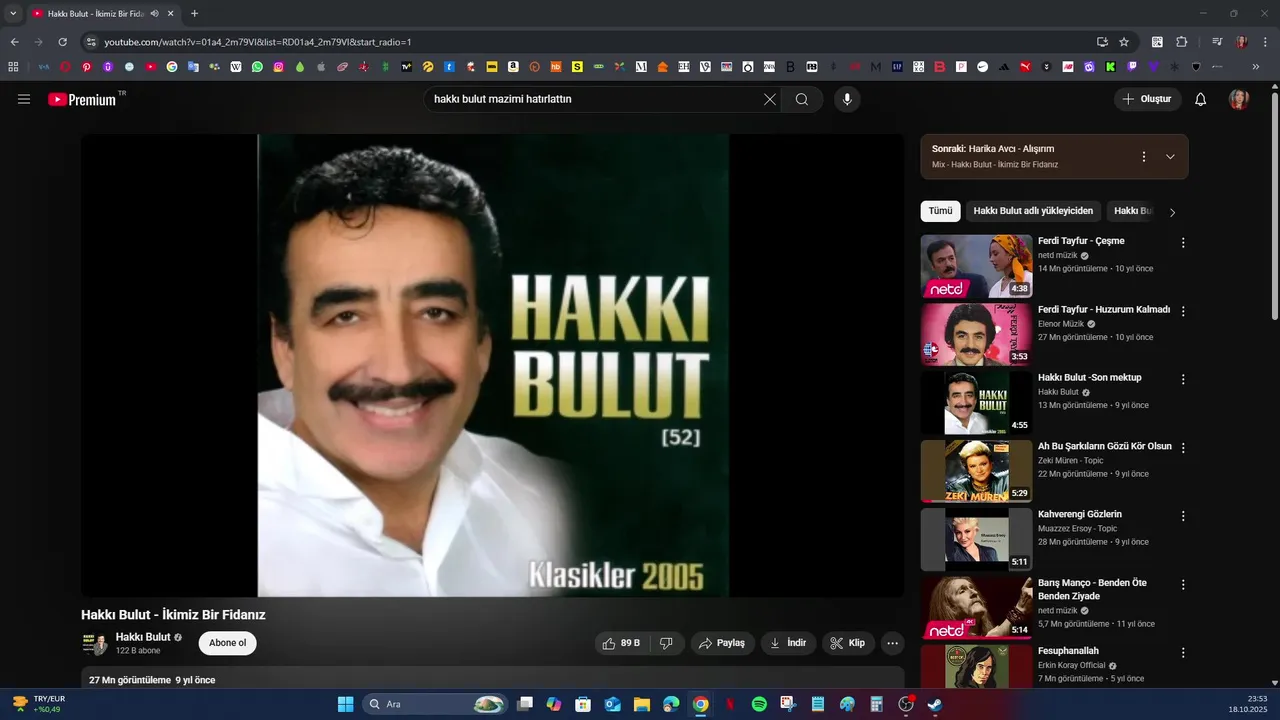This screenshot has width=1280, height=720.
Task: Open YouTube notifications bell
Action: pyautogui.click(x=1201, y=99)
